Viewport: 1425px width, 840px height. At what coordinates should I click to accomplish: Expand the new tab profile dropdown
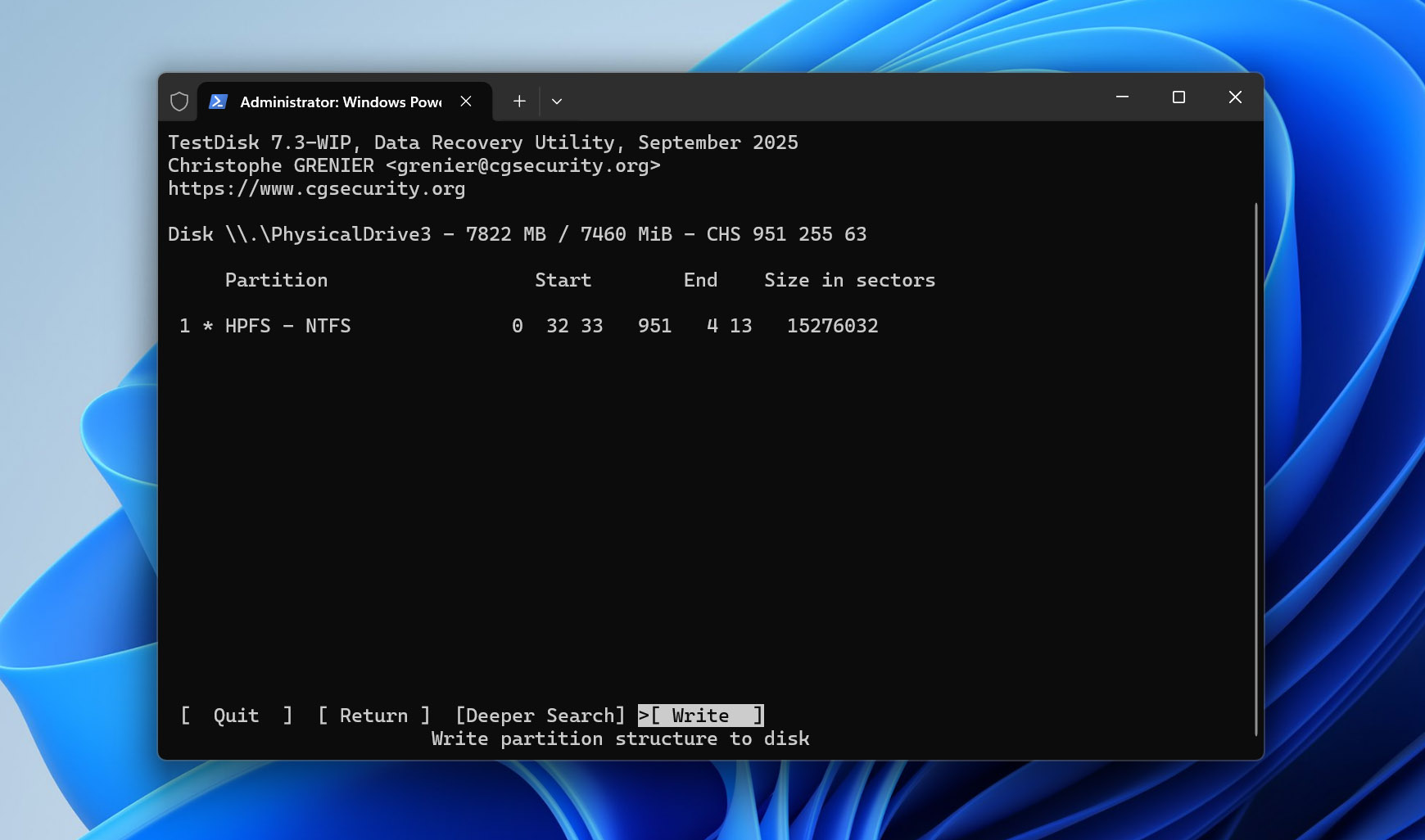(557, 101)
